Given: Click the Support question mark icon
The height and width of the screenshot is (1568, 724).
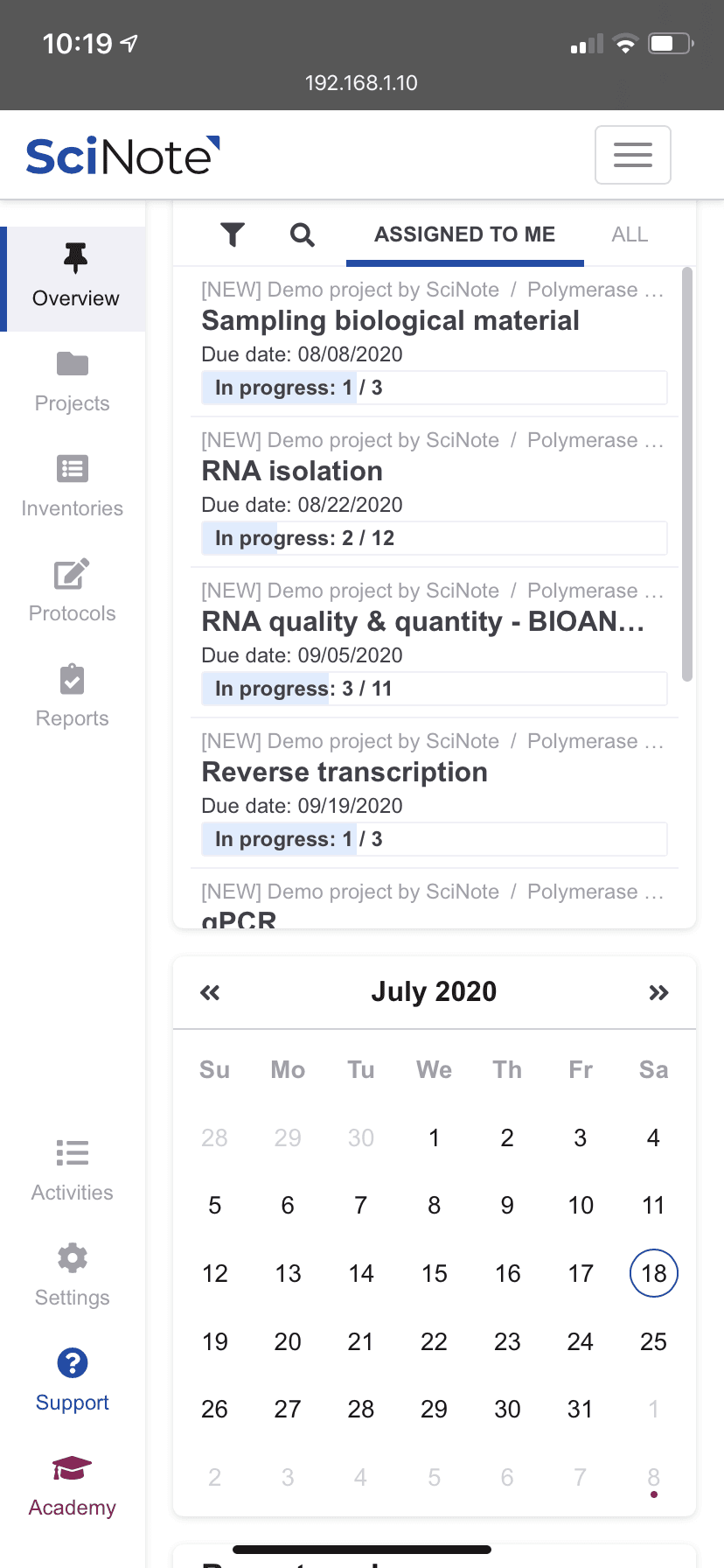Looking at the screenshot, I should click(73, 1363).
